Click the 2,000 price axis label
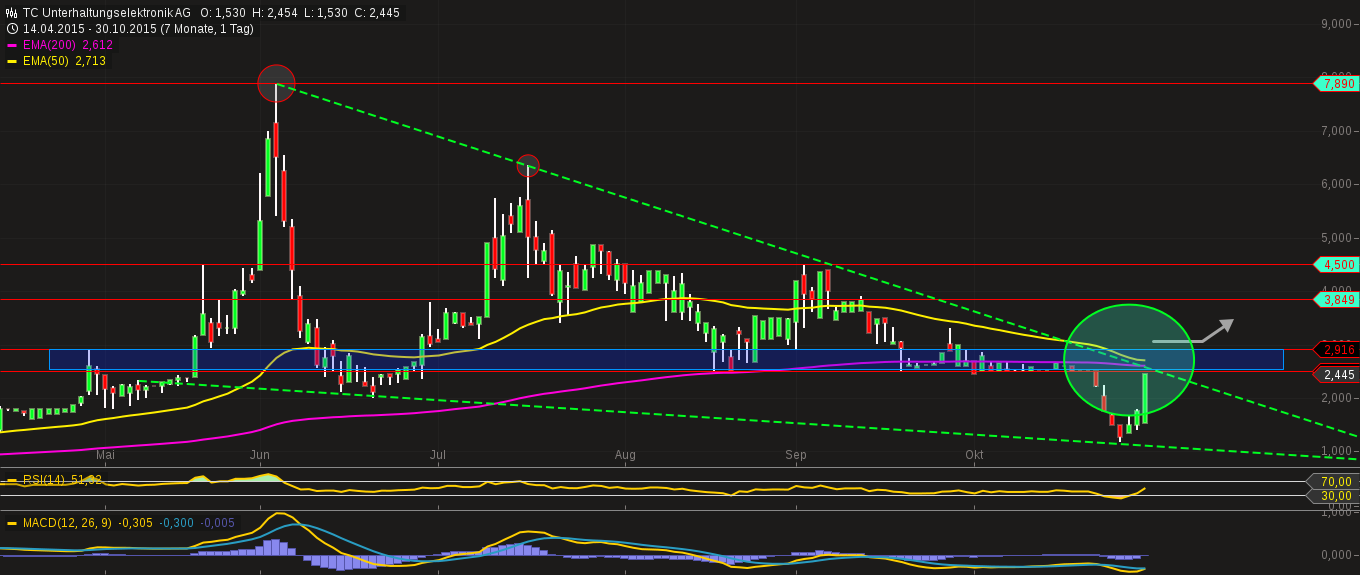This screenshot has width=1360, height=575. (x=1338, y=398)
